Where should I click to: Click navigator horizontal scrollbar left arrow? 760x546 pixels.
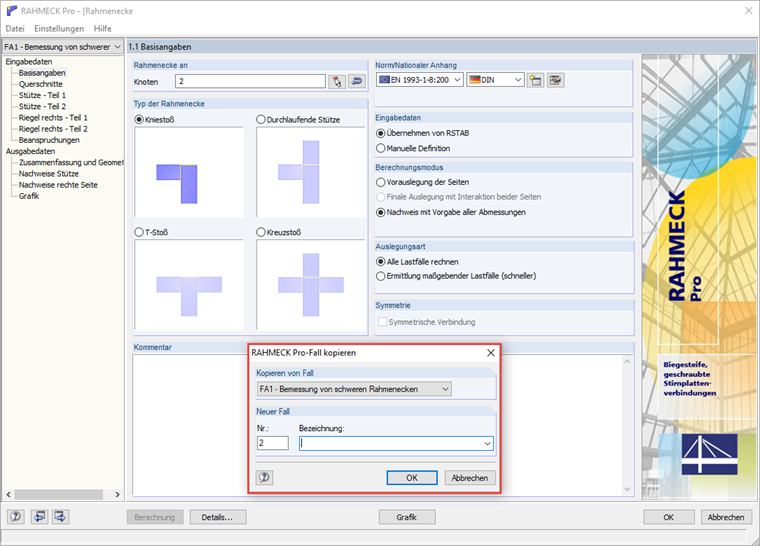tap(8, 494)
